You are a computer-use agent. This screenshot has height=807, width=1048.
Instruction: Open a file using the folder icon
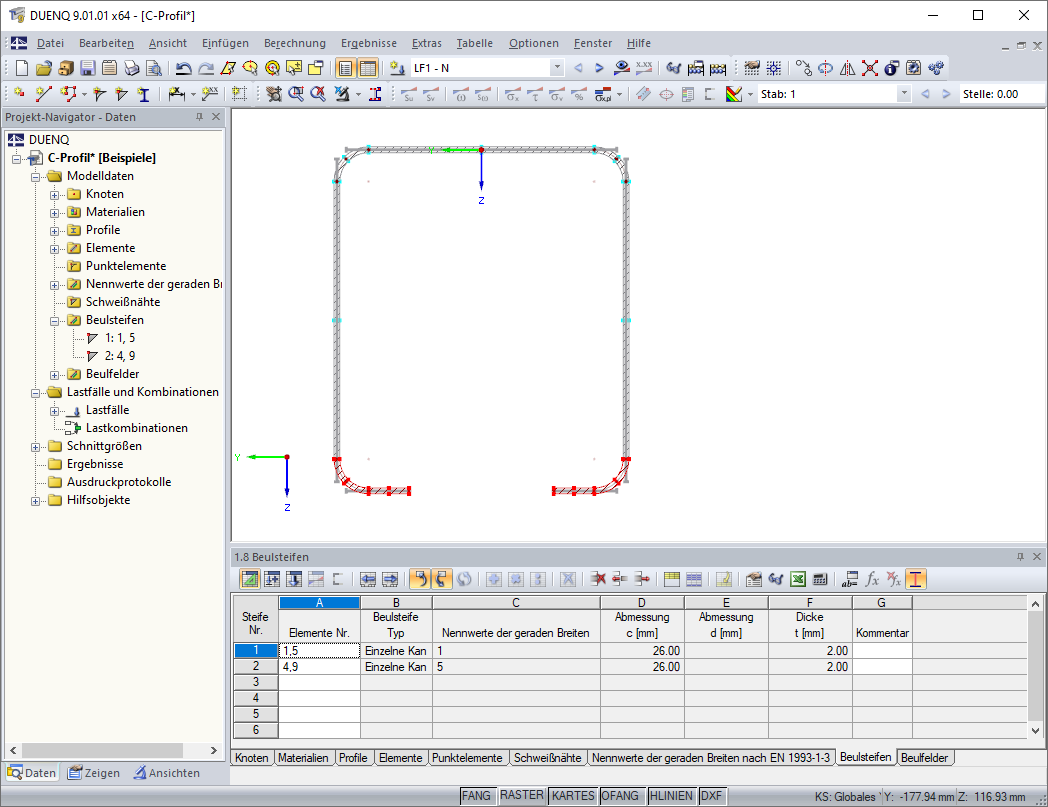(43, 68)
